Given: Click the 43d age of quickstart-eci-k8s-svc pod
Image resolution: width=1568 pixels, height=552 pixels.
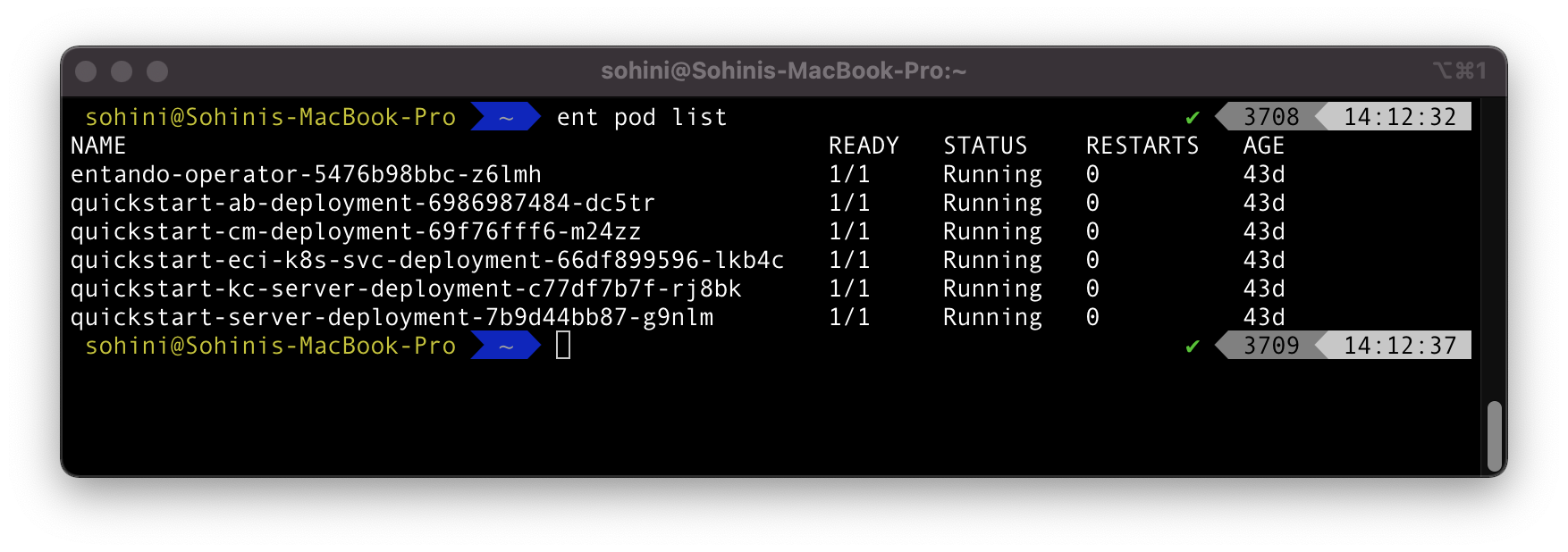Looking at the screenshot, I should (1264, 260).
